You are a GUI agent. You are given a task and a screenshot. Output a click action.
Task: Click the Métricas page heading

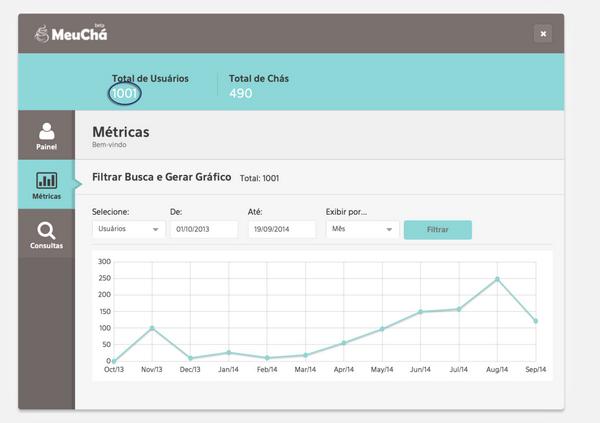tap(121, 132)
